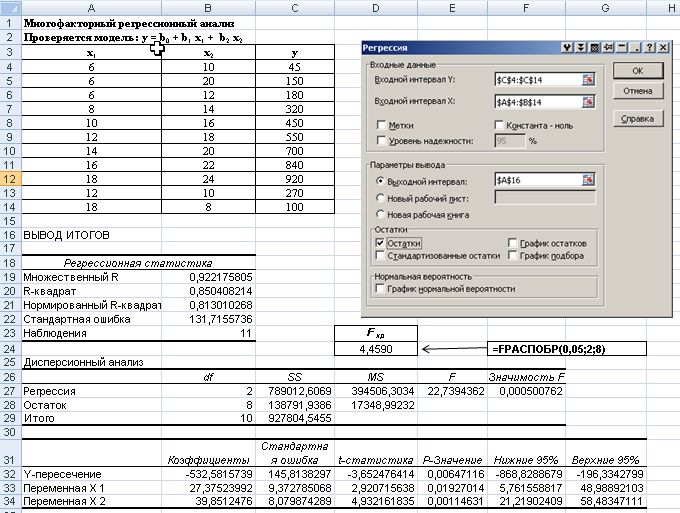Select column A header
This screenshot has width=680, height=513.
92,7
